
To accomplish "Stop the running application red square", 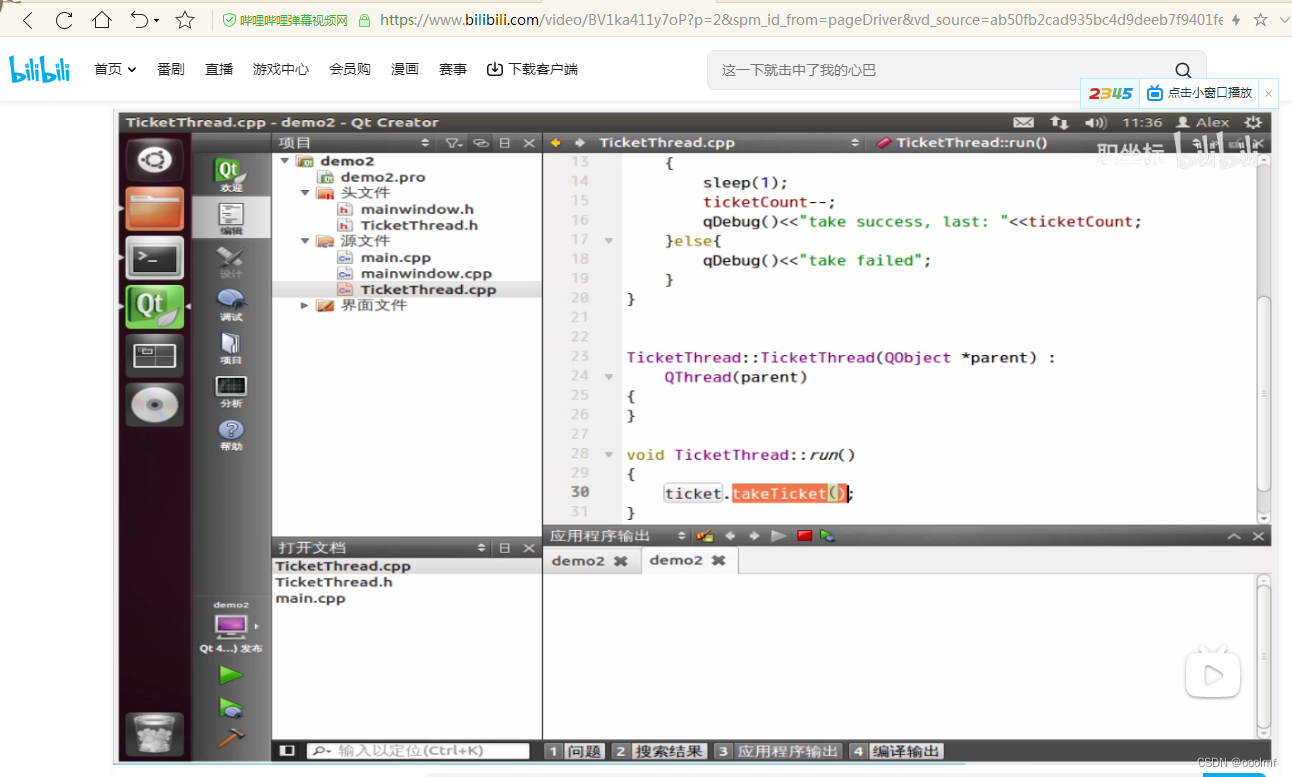I will tap(804, 536).
